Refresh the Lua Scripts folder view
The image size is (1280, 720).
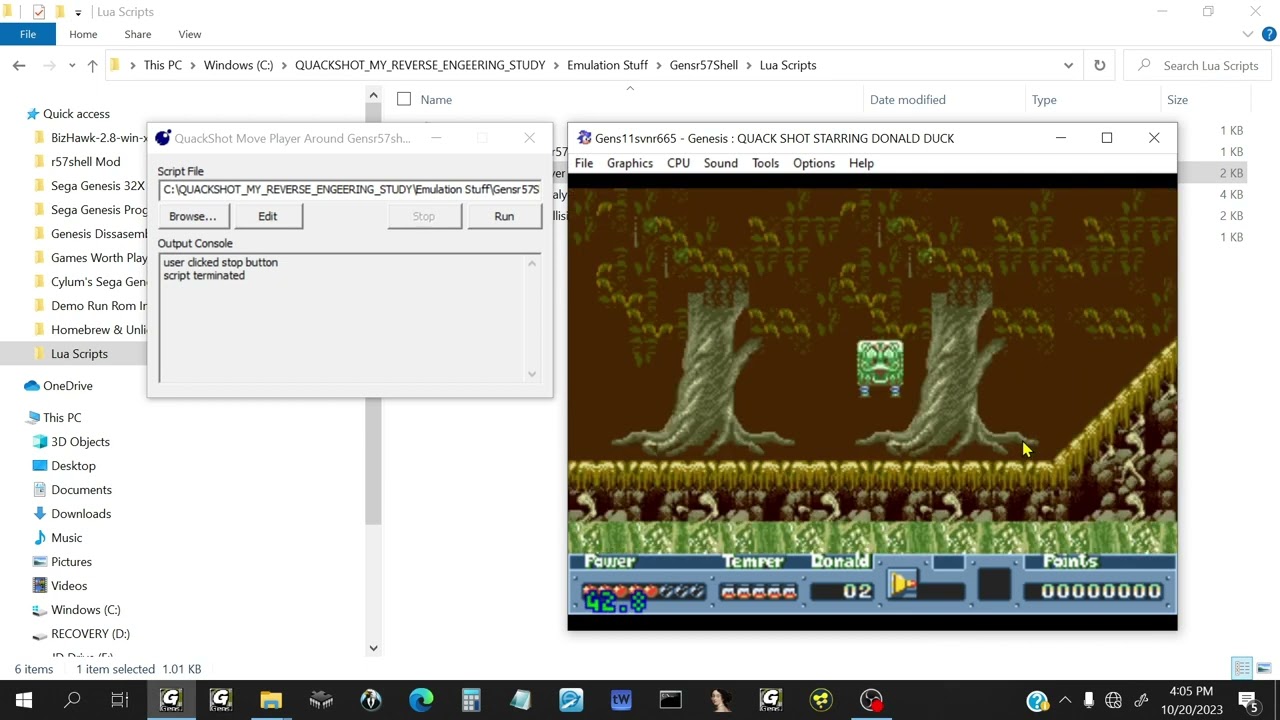tap(1099, 65)
